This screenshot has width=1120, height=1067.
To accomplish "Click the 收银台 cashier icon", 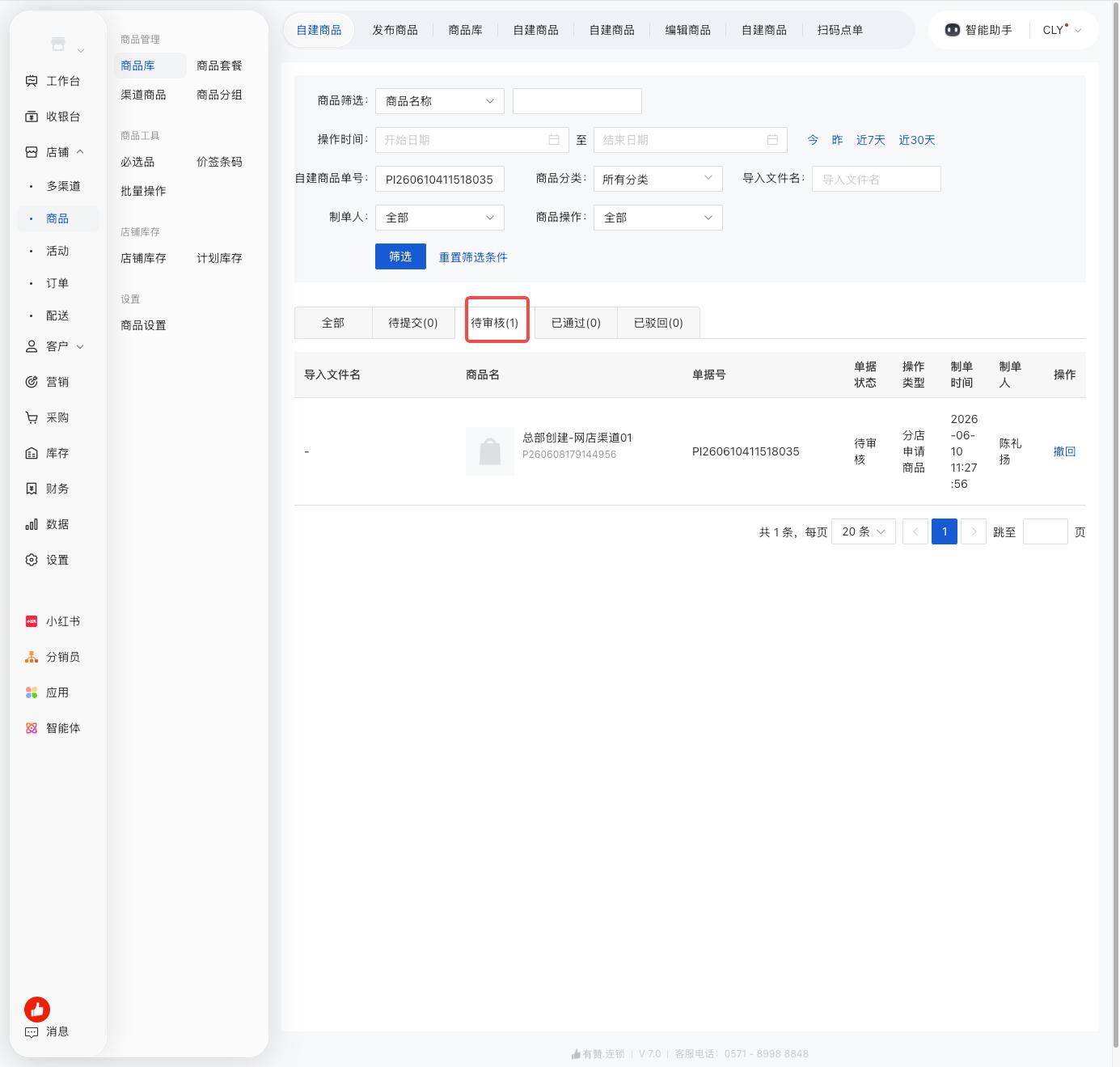I will pos(32,116).
